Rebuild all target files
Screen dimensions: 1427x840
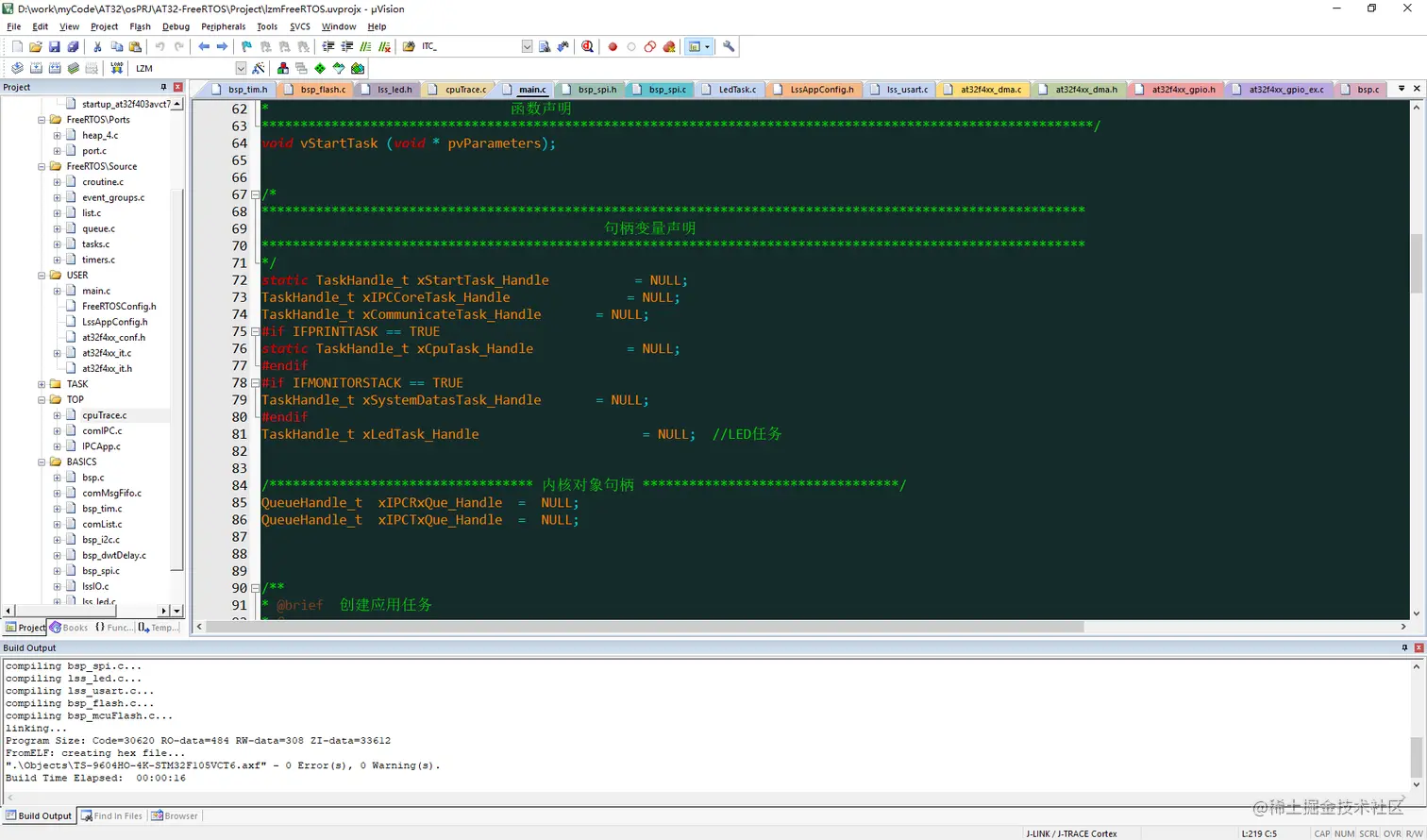pos(55,68)
